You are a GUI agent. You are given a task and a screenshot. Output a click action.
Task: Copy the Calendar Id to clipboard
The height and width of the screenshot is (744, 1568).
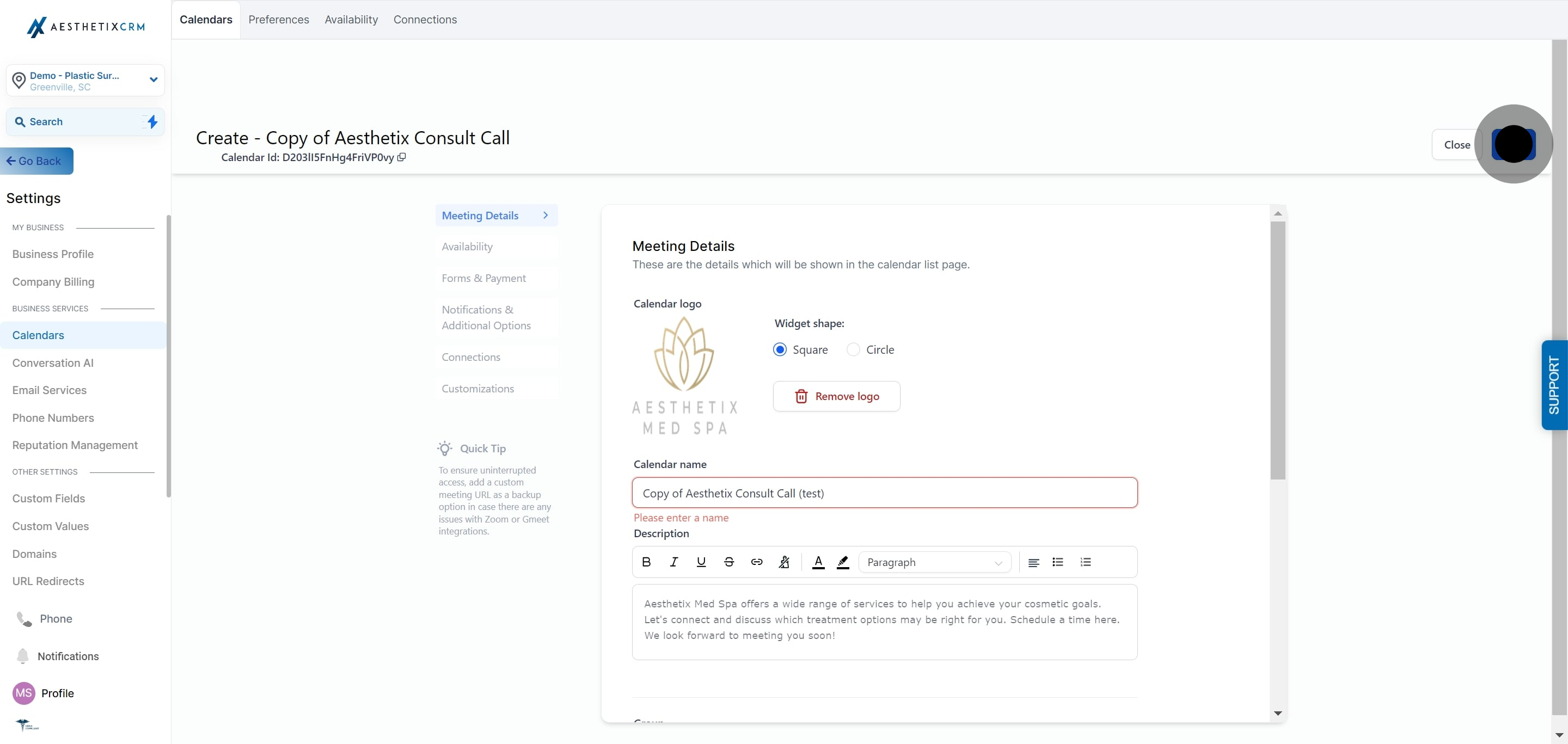click(402, 157)
